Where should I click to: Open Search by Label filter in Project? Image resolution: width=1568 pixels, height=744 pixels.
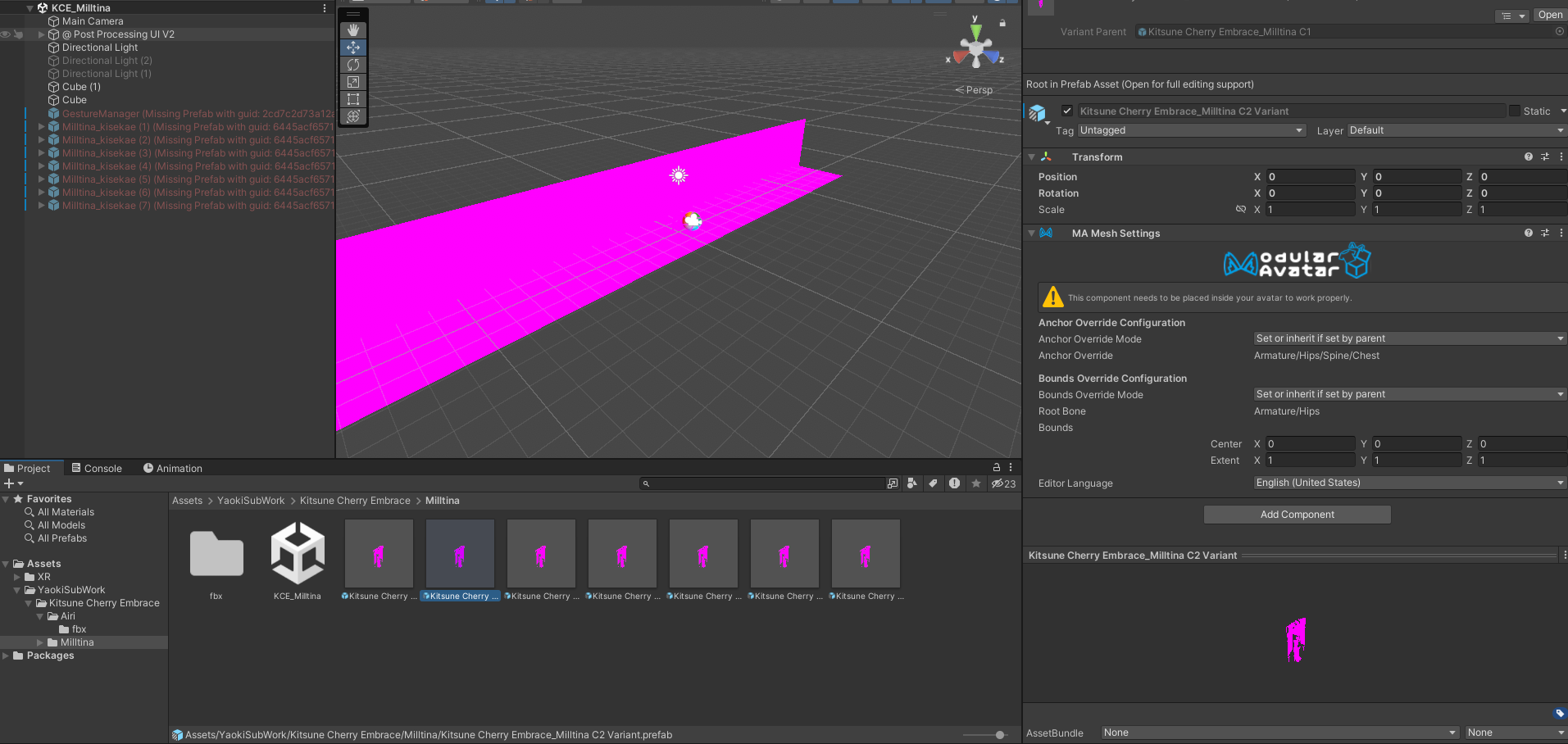[x=933, y=483]
